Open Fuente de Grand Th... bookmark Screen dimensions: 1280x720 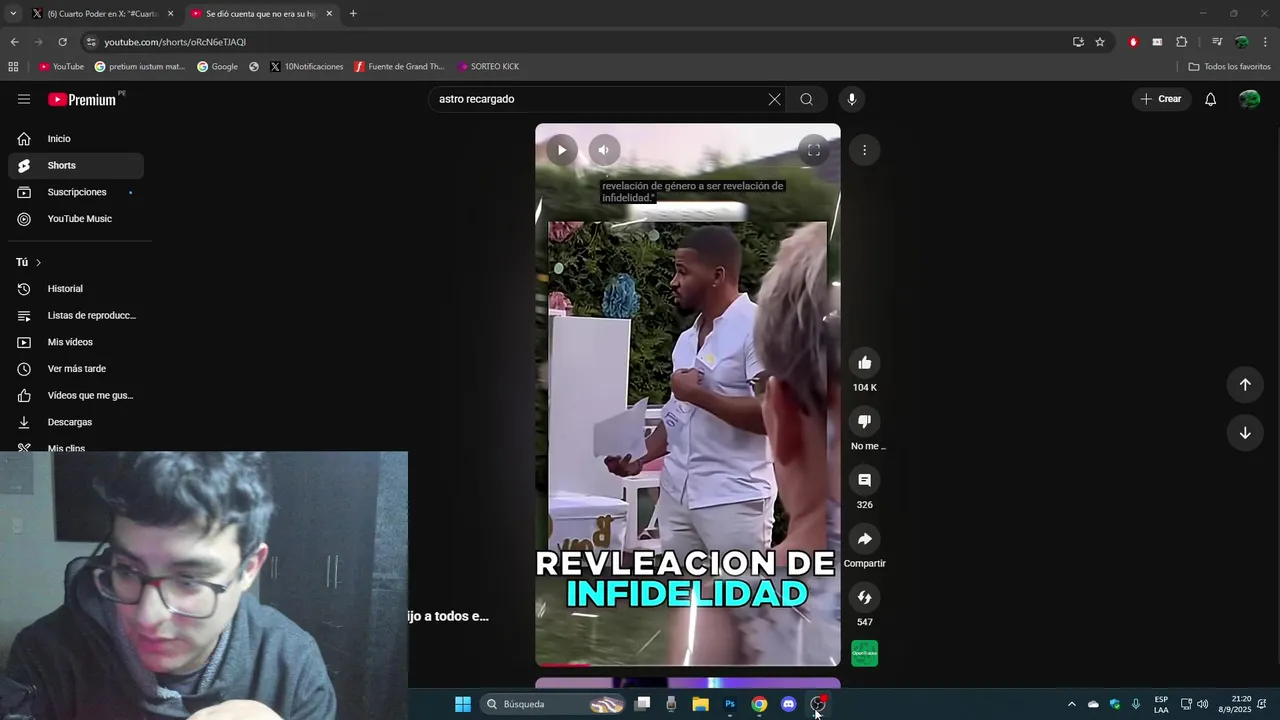[399, 67]
